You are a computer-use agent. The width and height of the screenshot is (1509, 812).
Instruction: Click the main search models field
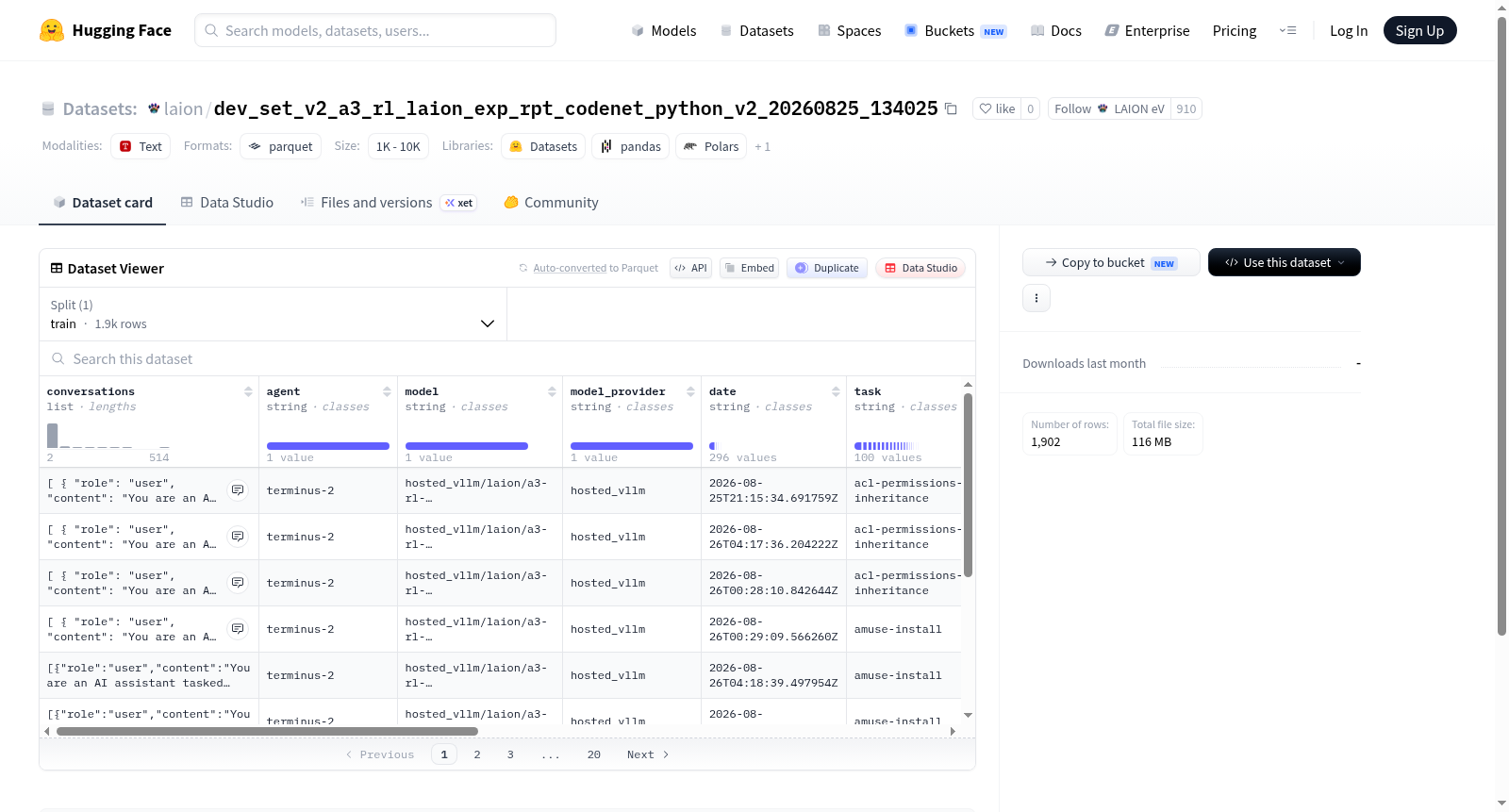point(375,30)
